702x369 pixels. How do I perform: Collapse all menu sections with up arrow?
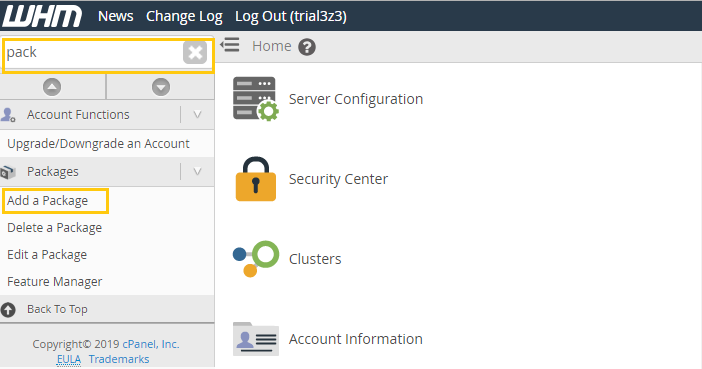52,86
